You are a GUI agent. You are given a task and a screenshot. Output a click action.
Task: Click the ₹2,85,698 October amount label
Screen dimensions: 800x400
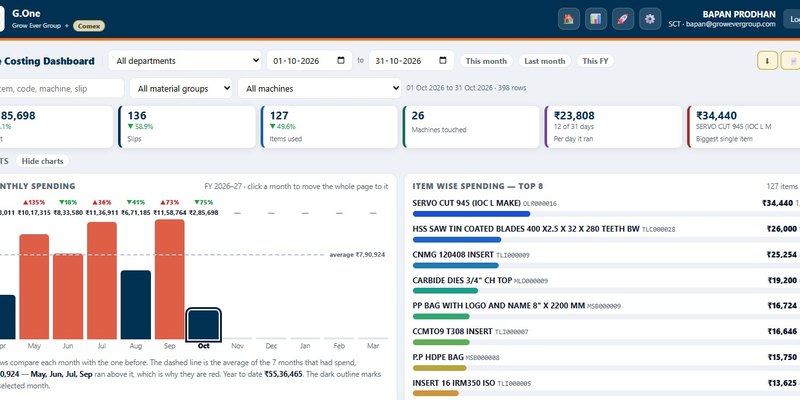(204, 212)
